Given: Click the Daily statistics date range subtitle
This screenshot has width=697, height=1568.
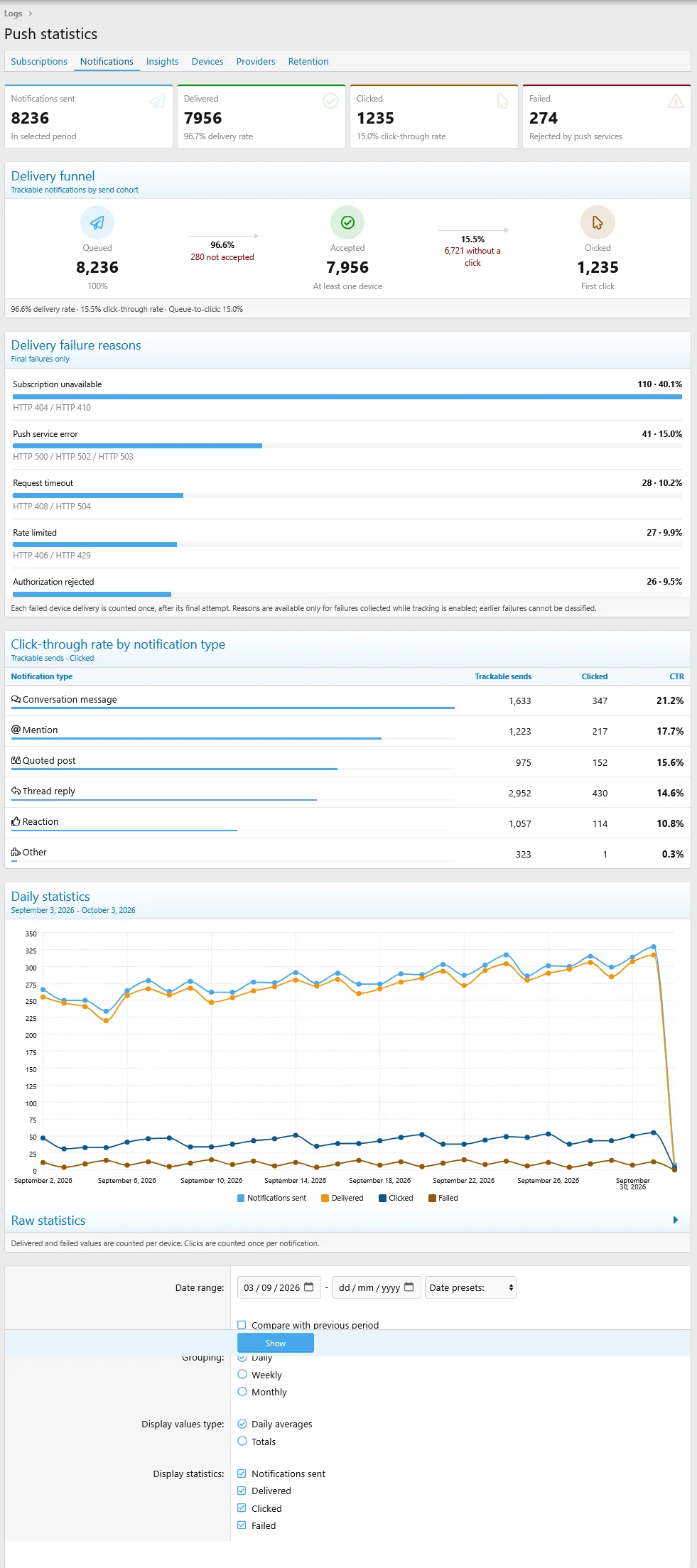Looking at the screenshot, I should click(x=73, y=910).
